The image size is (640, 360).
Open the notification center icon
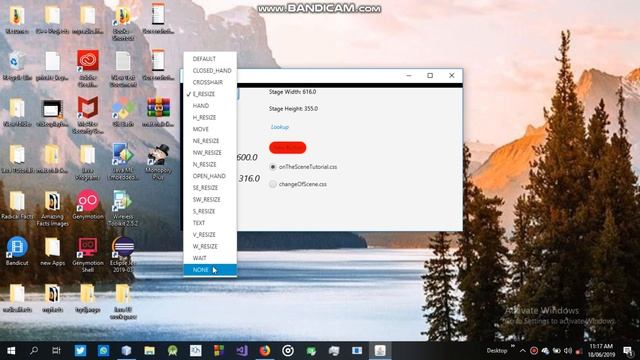coord(628,351)
